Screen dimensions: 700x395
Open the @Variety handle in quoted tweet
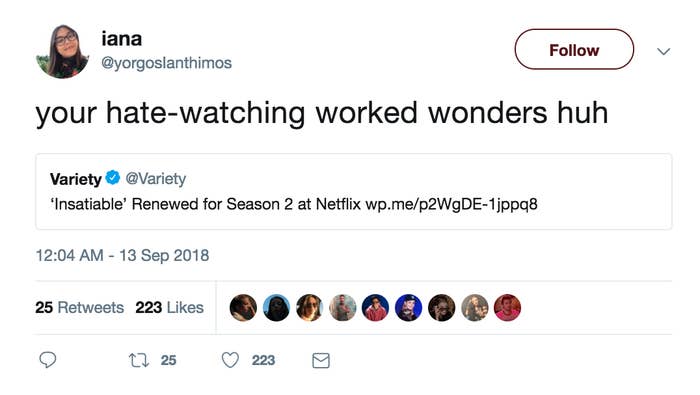156,179
